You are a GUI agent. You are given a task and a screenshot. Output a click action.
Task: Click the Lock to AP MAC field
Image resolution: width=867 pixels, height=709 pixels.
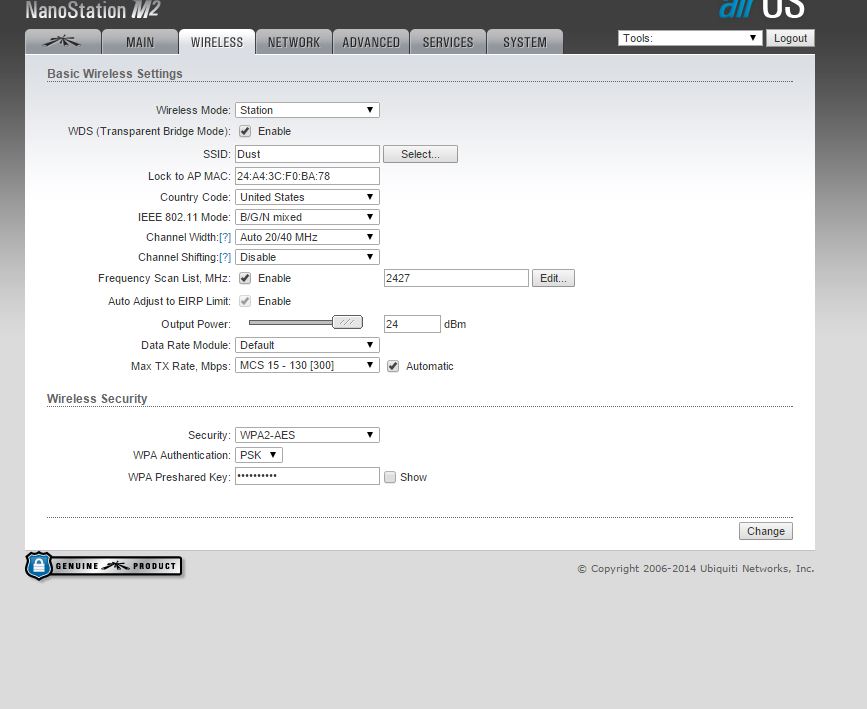307,176
